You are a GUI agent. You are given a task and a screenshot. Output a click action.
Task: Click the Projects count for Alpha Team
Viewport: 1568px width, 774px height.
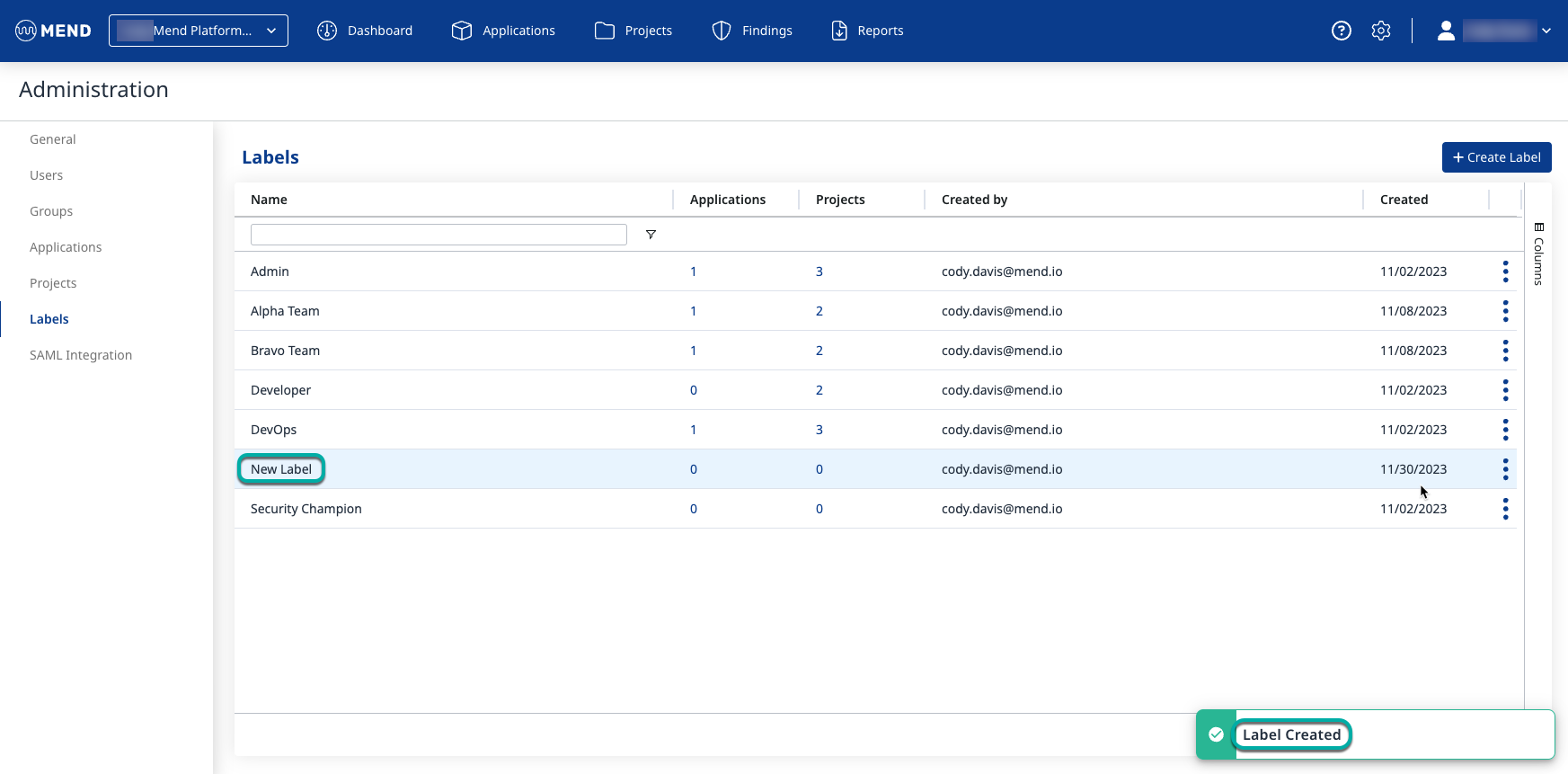pyautogui.click(x=819, y=311)
